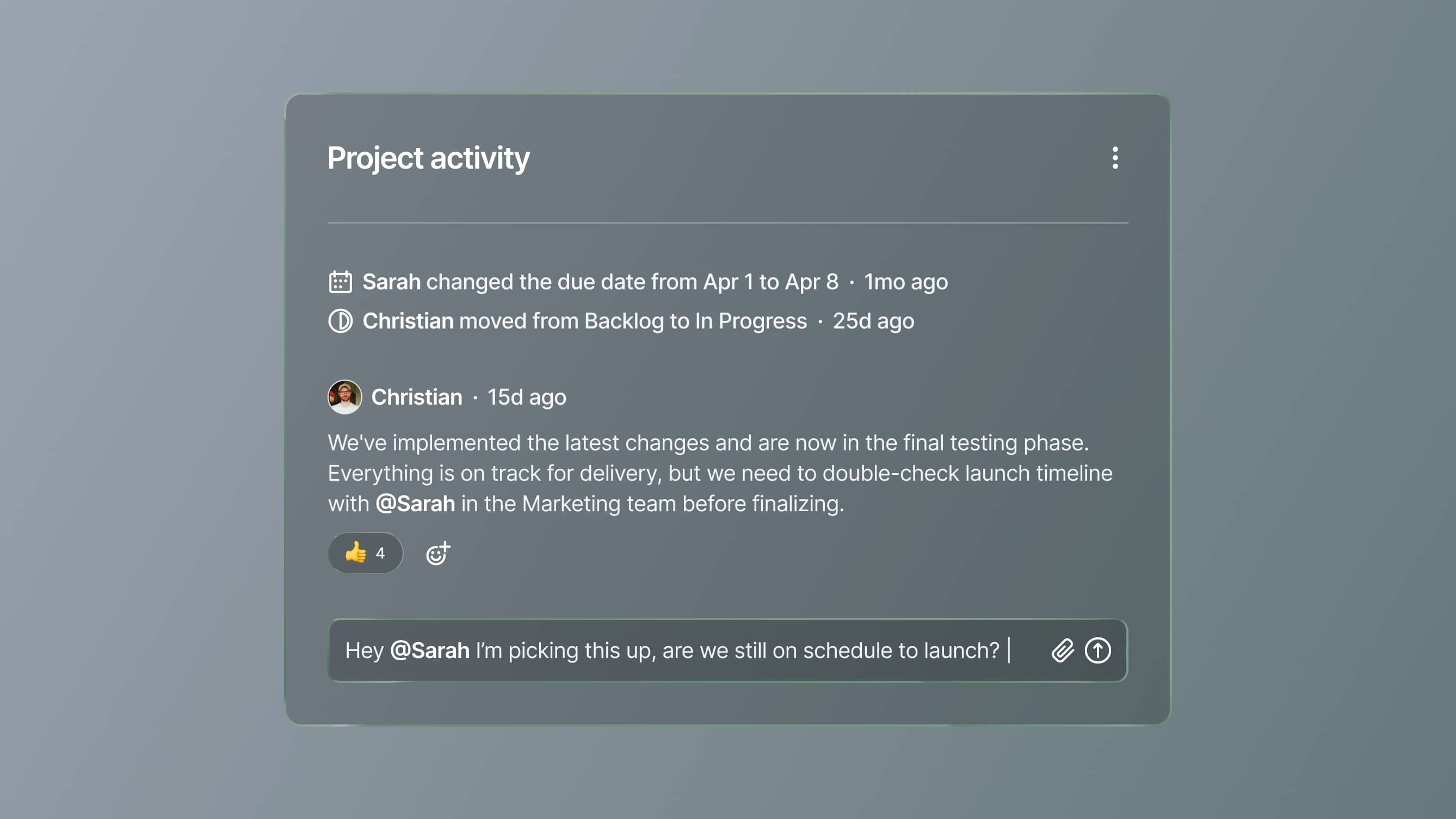Click Christian's name on the comment

[x=417, y=397]
